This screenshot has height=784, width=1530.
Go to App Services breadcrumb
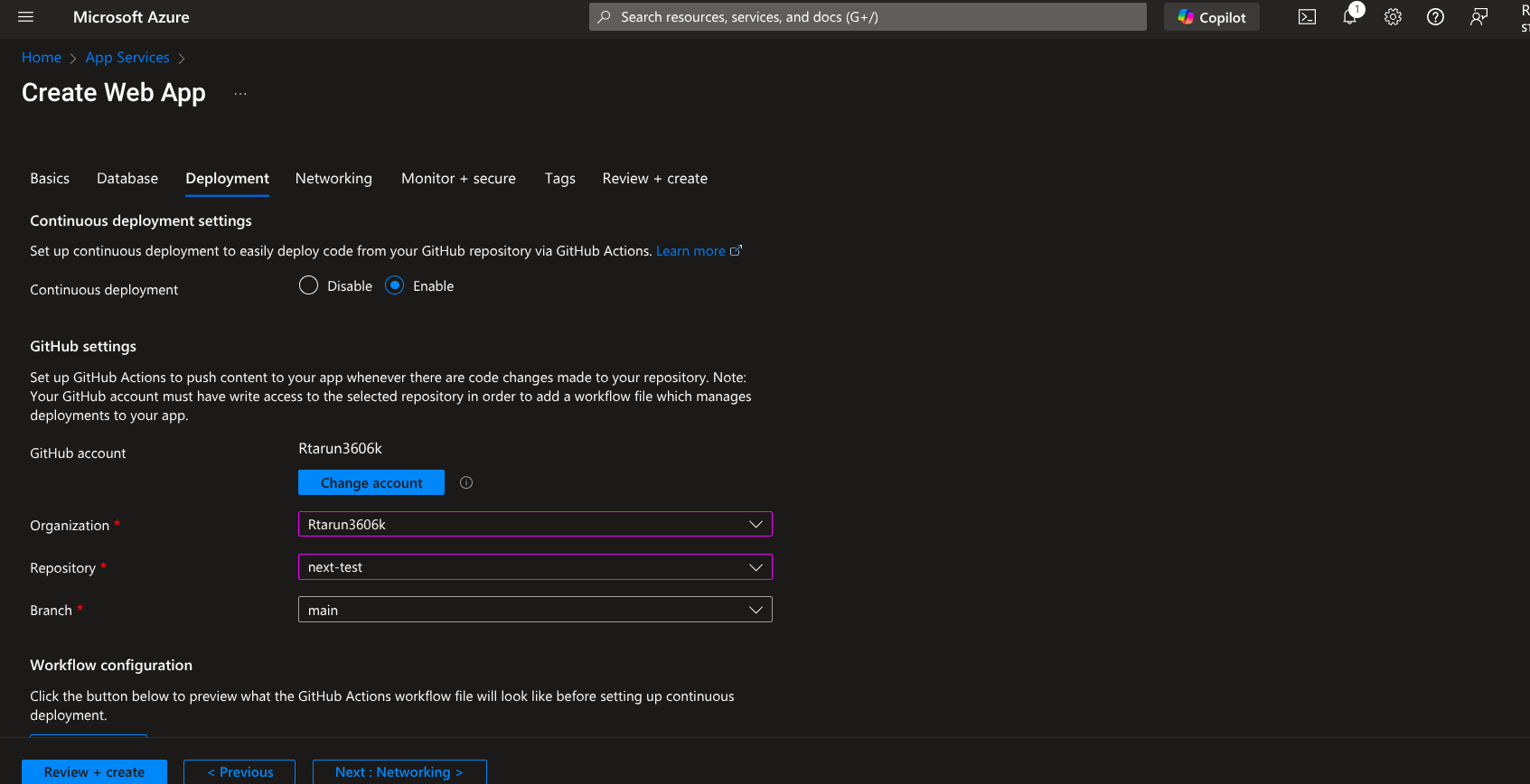pos(127,58)
